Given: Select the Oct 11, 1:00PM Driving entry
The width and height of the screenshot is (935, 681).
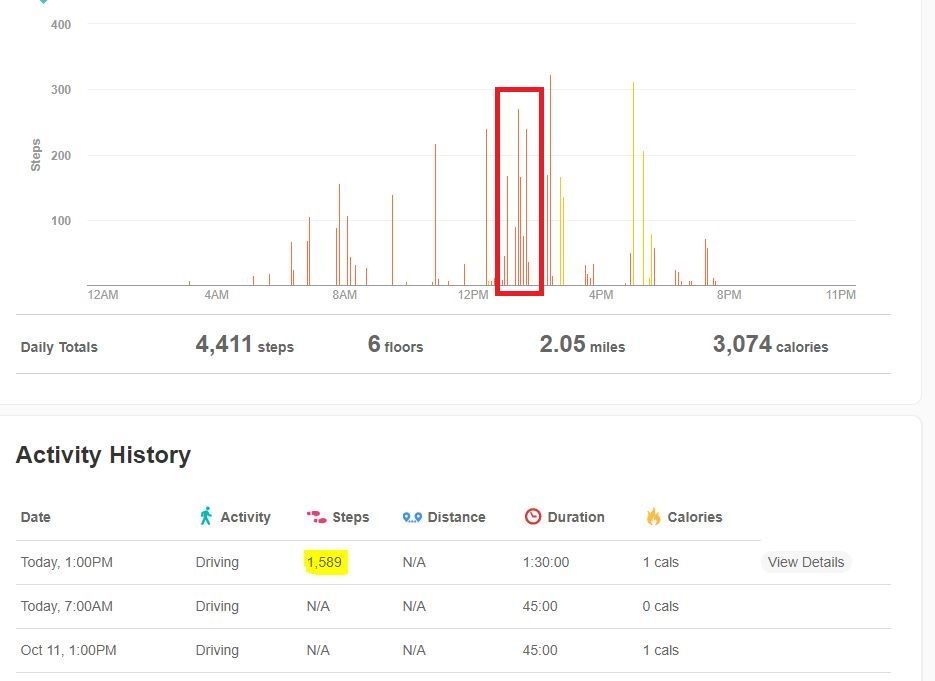Looking at the screenshot, I should tap(453, 651).
